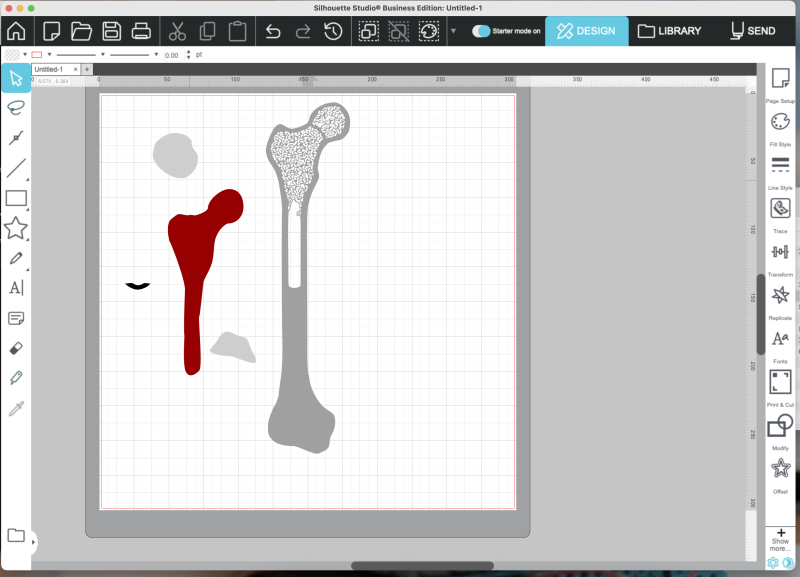Open the Trace panel
800x577 pixels.
point(780,210)
